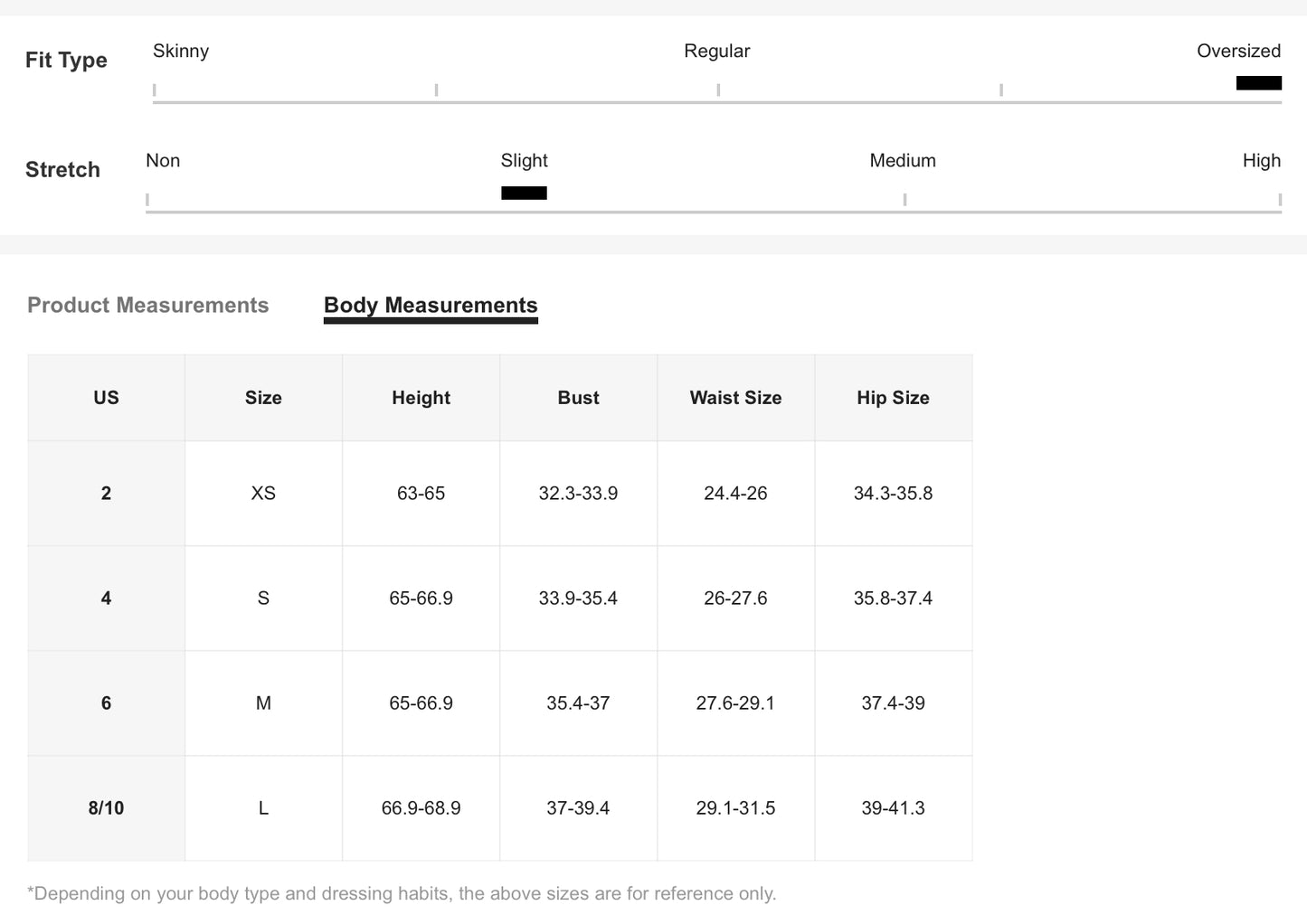Click the Hip Size column header
This screenshot has height=924, width=1307.
[x=893, y=398]
